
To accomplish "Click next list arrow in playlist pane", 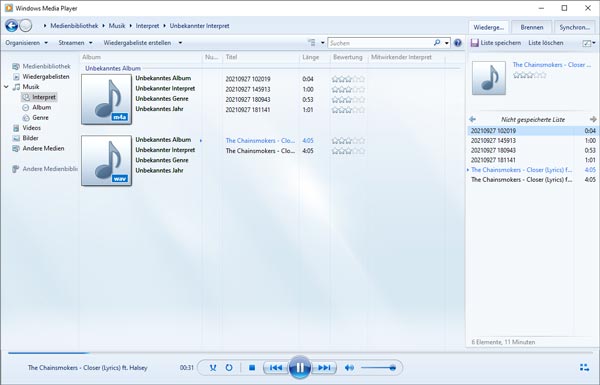I will tap(593, 119).
